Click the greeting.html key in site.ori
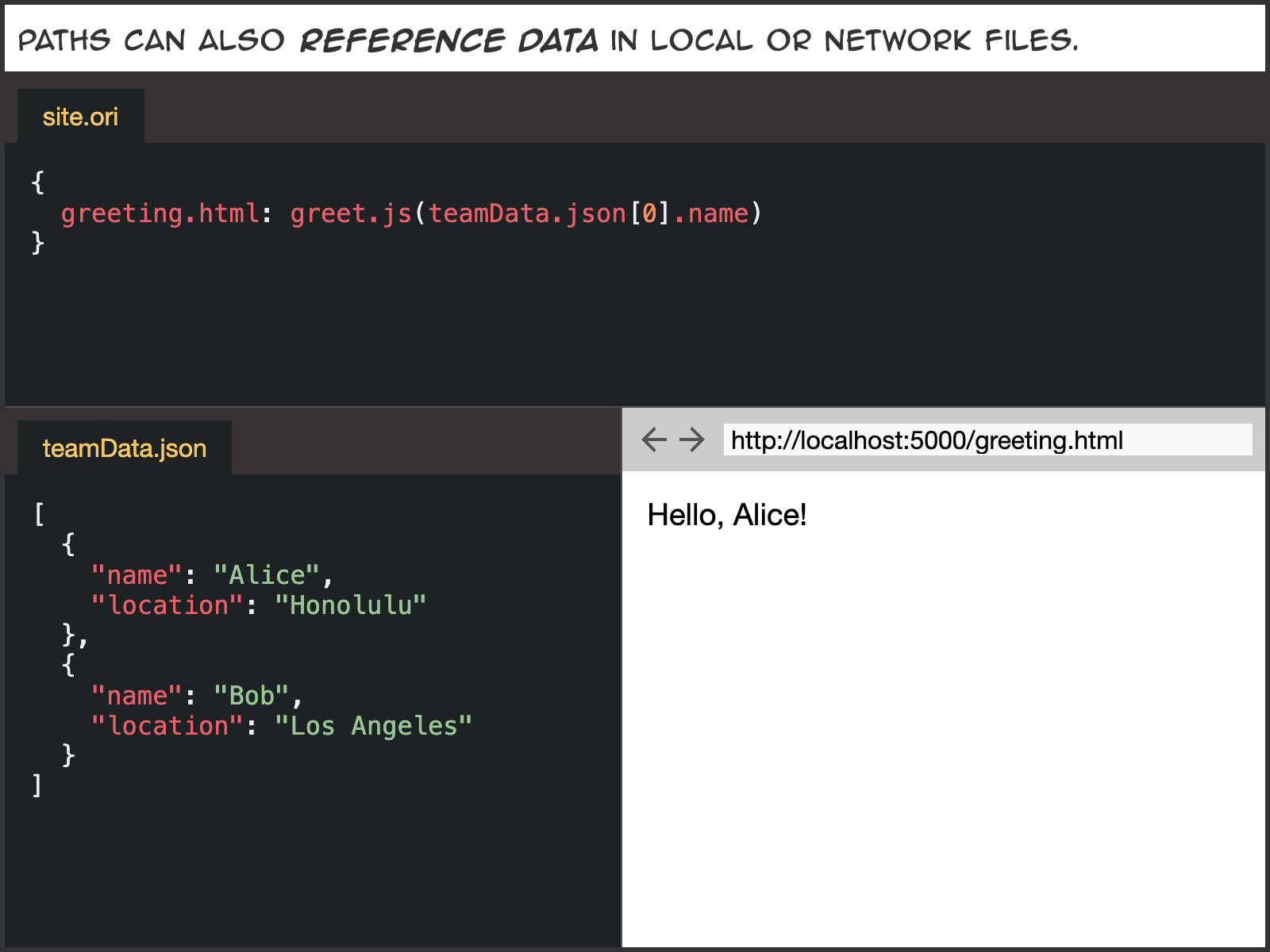 click(160, 213)
